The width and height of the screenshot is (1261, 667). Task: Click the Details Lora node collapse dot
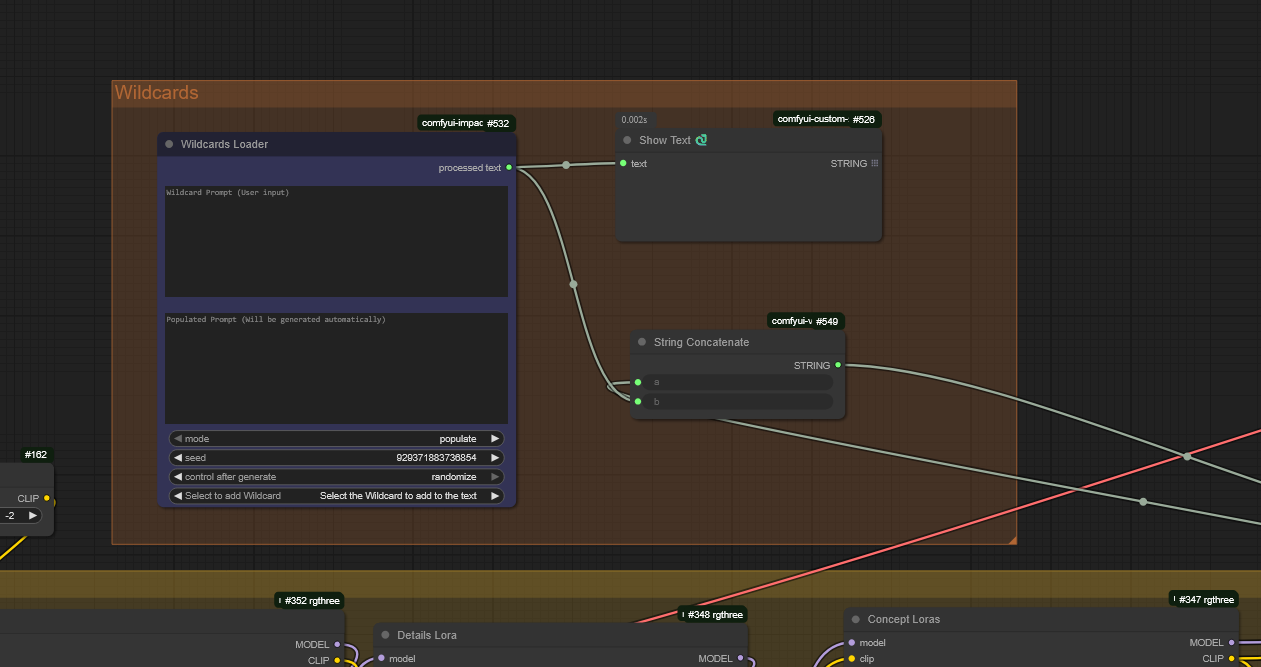(x=385, y=635)
